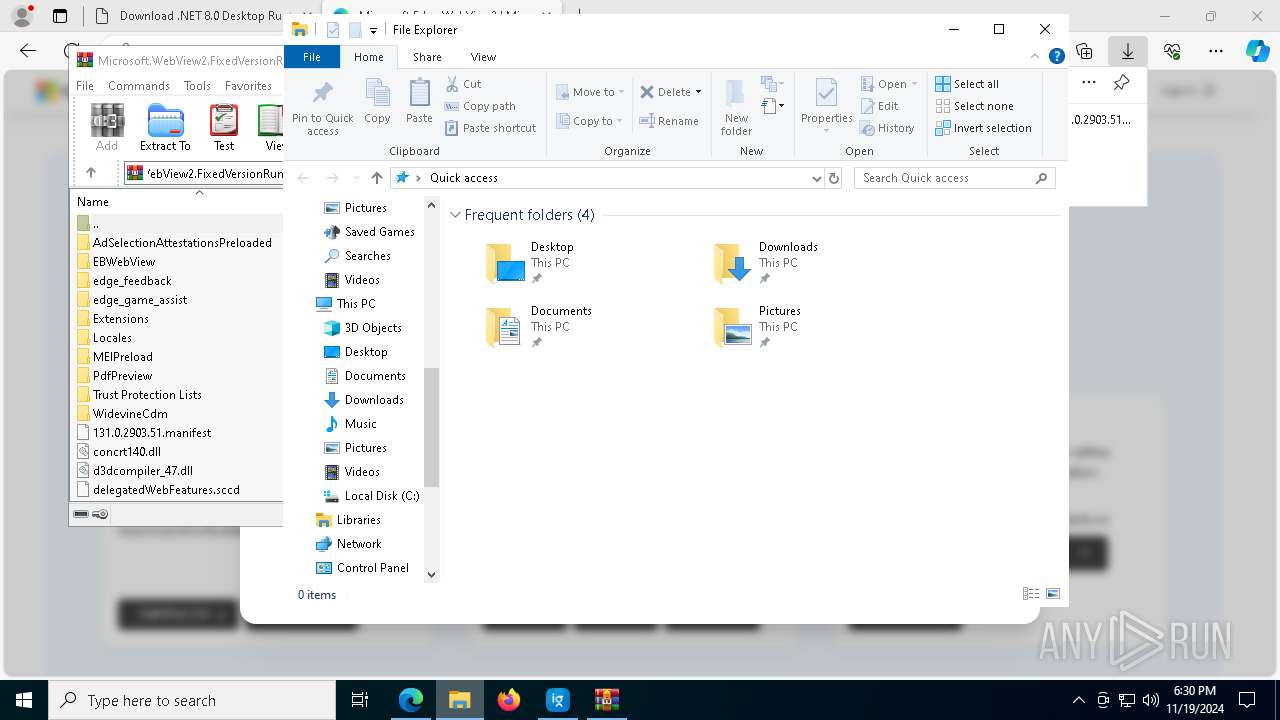This screenshot has width=1280, height=720.
Task: Click WinRAR Extract To toolbar icon
Action: click(x=165, y=127)
